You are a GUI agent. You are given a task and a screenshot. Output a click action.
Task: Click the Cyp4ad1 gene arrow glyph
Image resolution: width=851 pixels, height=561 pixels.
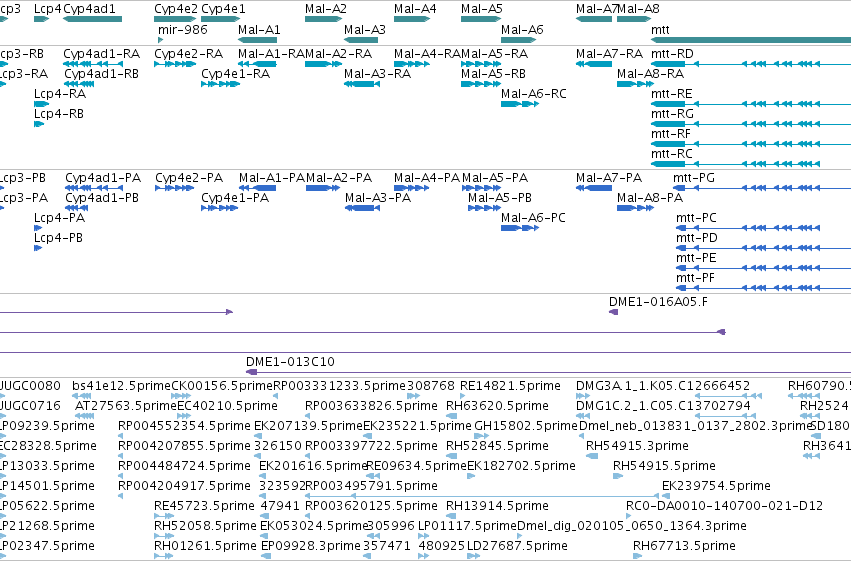92,19
